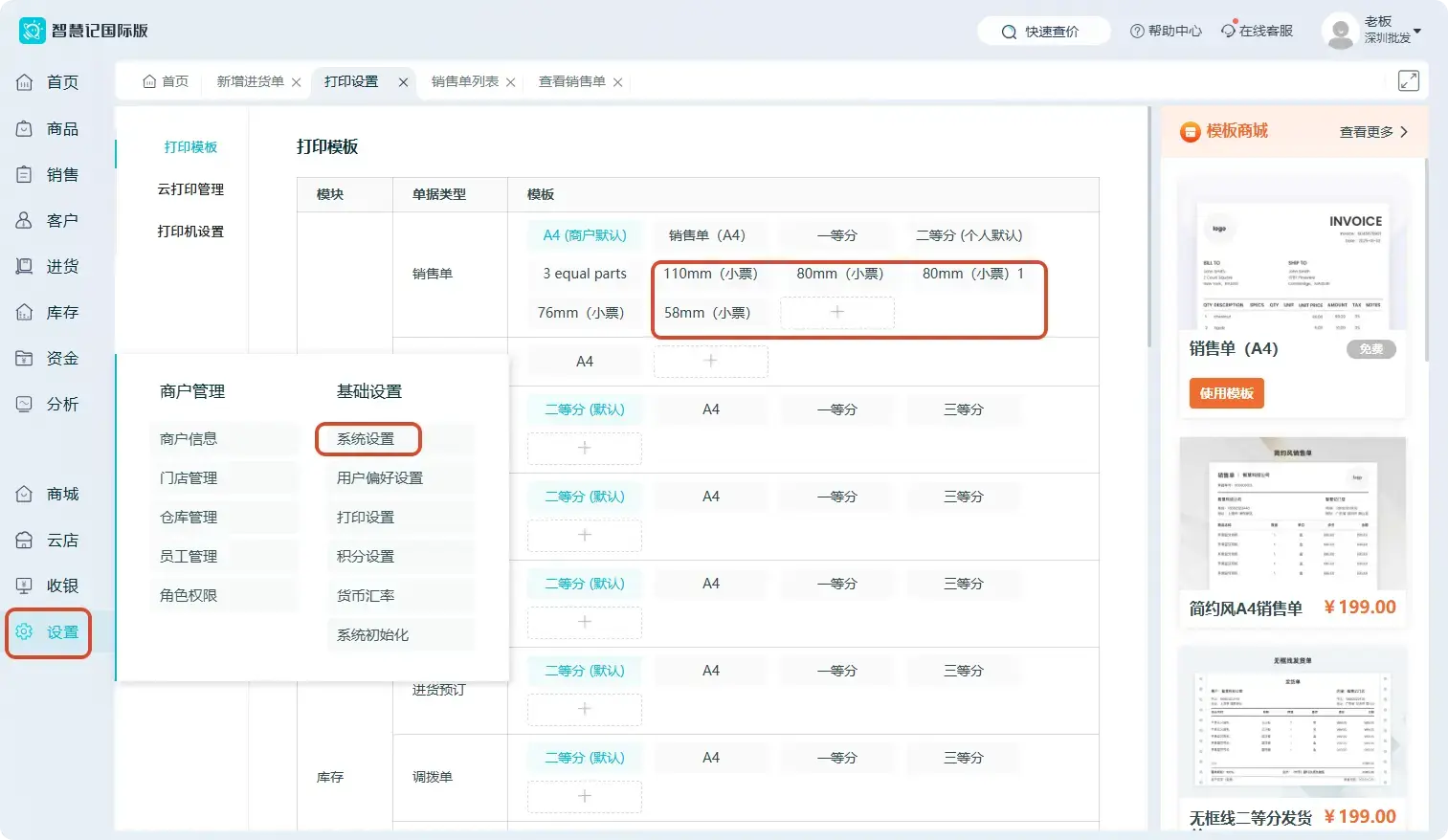The image size is (1448, 840).
Task: Expand the 老板 user account dropdown
Action: (1417, 31)
